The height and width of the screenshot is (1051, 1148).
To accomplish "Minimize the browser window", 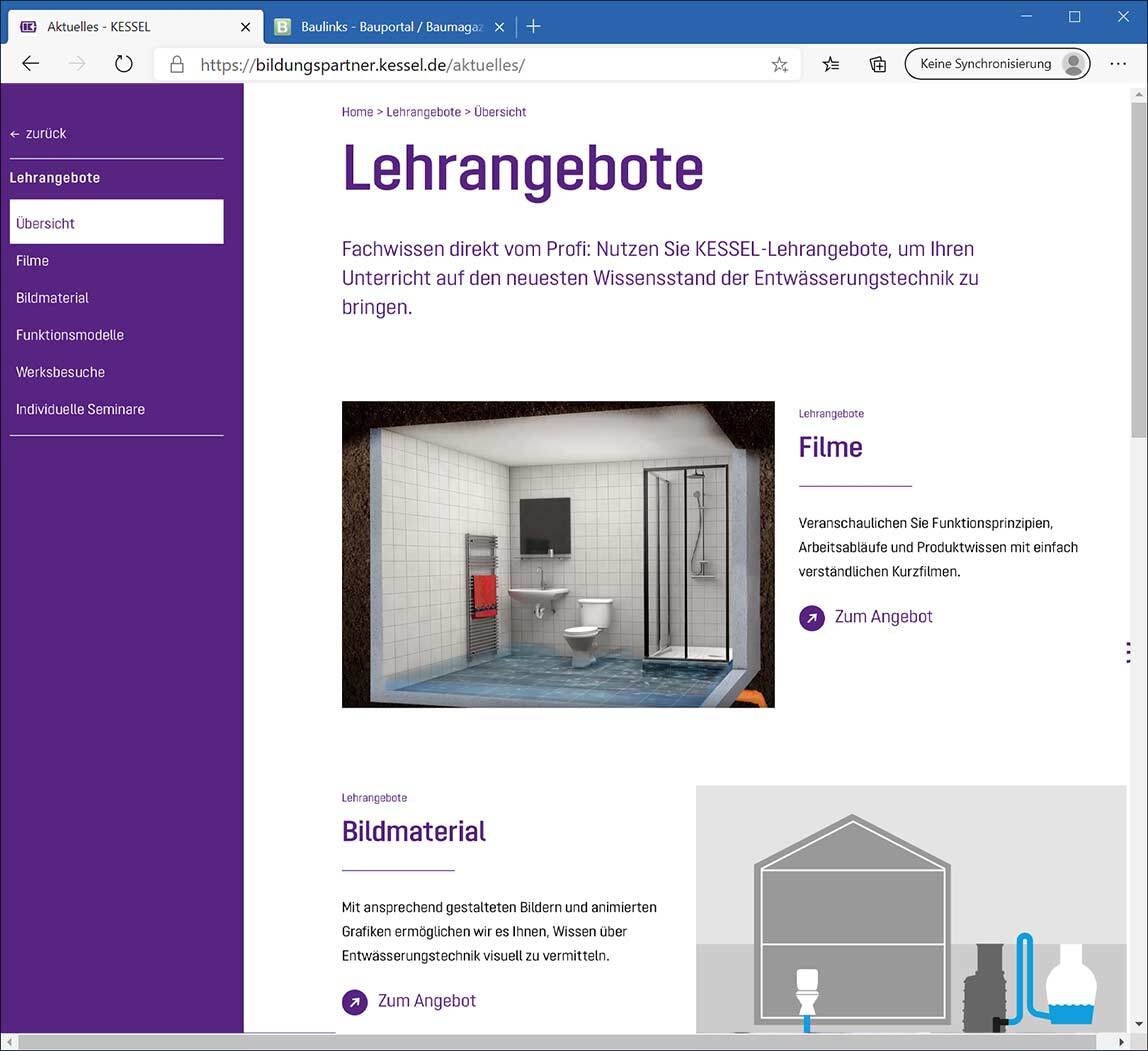I will [1026, 17].
